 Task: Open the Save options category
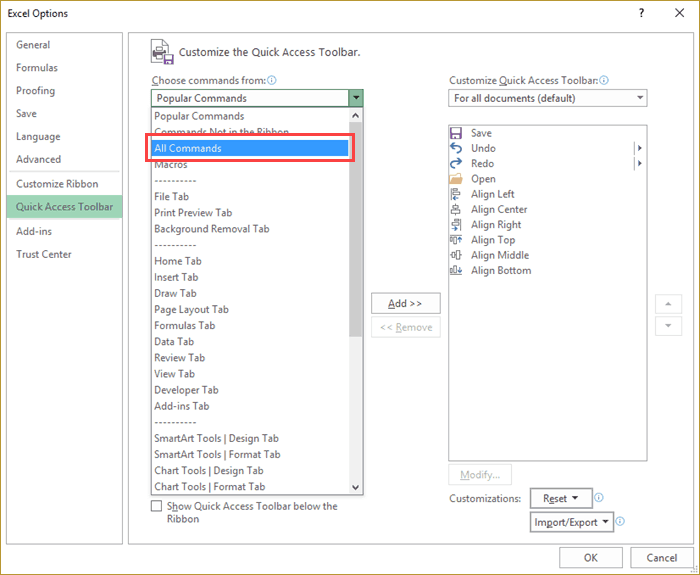click(x=64, y=113)
